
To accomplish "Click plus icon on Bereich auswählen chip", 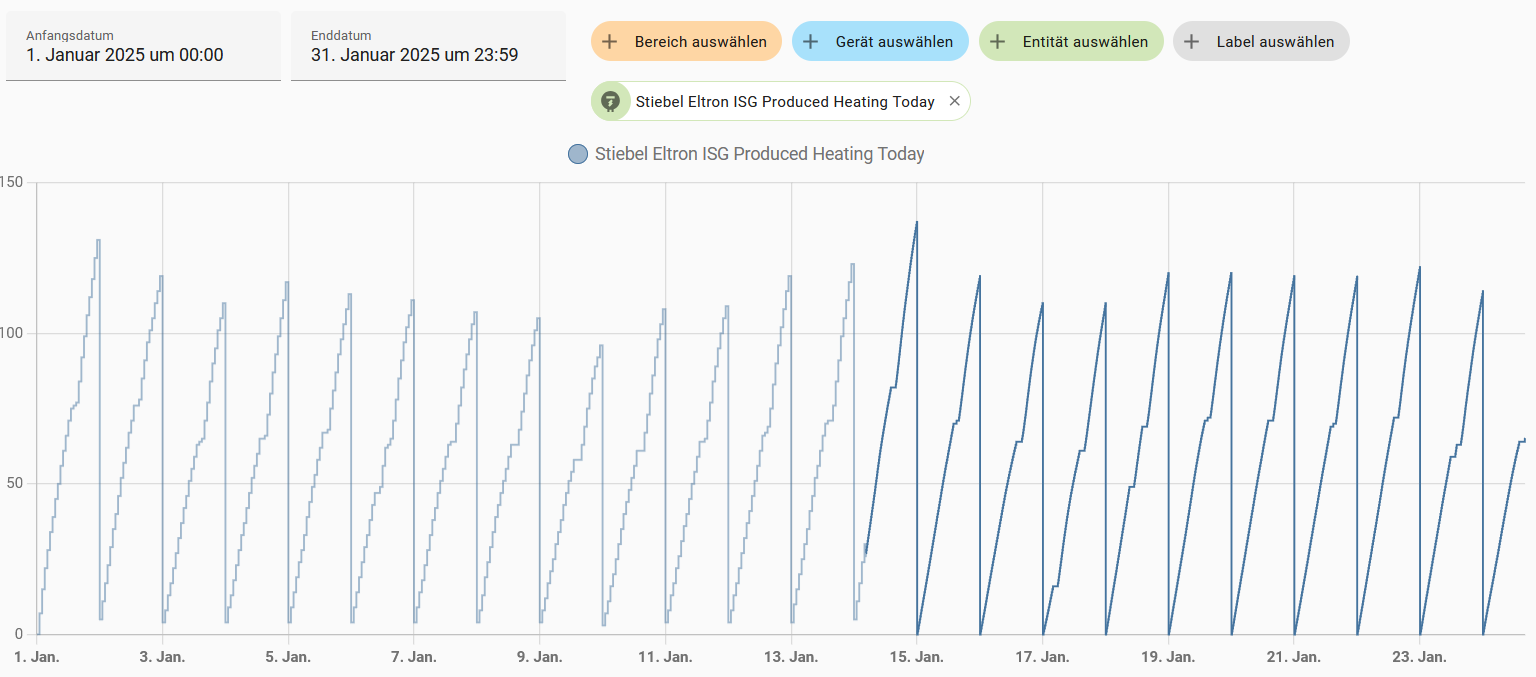I will (610, 42).
